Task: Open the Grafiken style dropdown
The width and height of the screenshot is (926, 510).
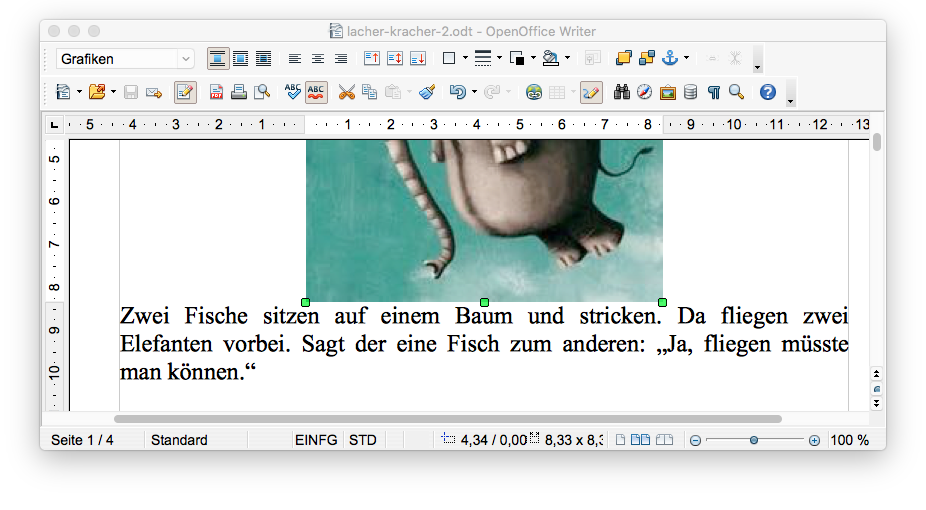Action: point(185,59)
